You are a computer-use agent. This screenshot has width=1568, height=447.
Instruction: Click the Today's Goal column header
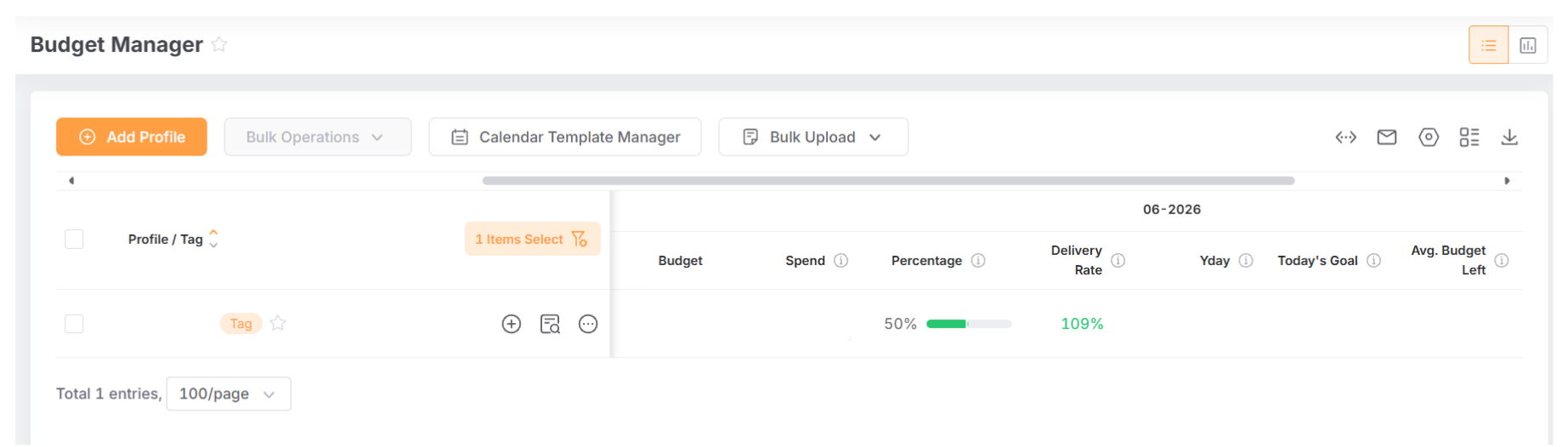[x=1317, y=261]
